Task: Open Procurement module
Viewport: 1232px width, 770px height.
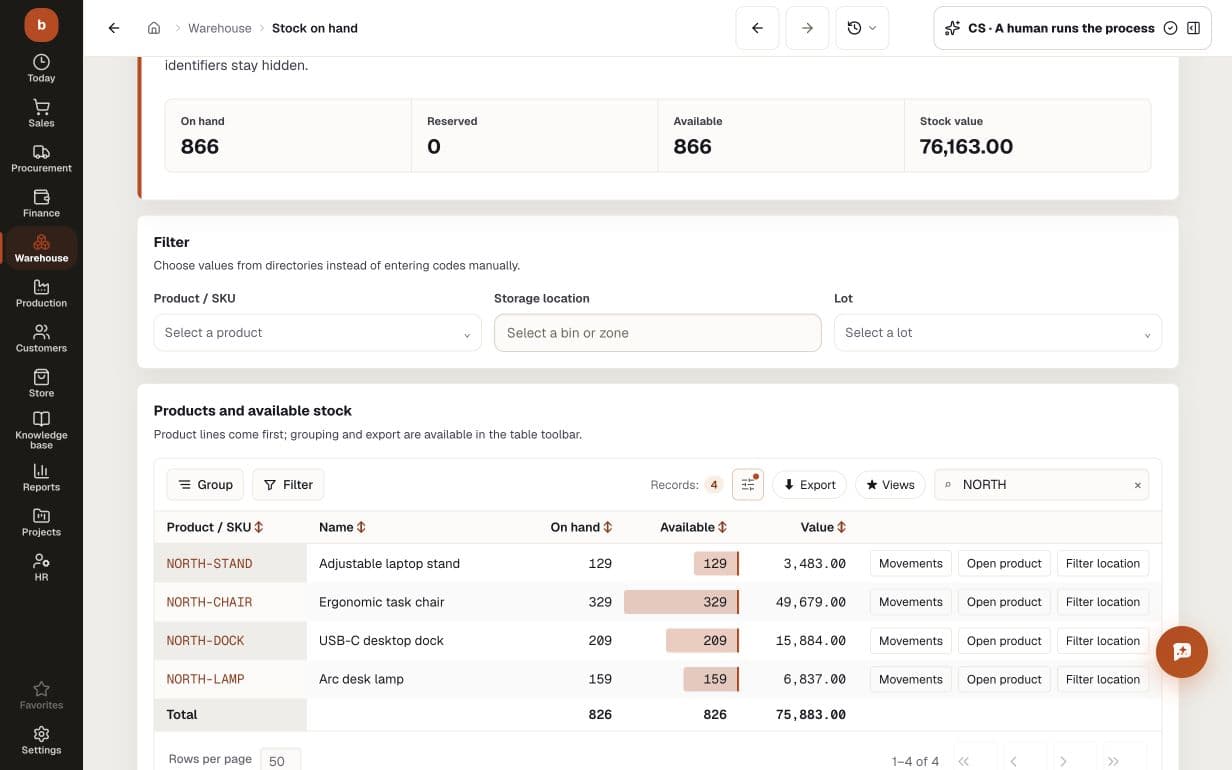Action: click(x=41, y=158)
